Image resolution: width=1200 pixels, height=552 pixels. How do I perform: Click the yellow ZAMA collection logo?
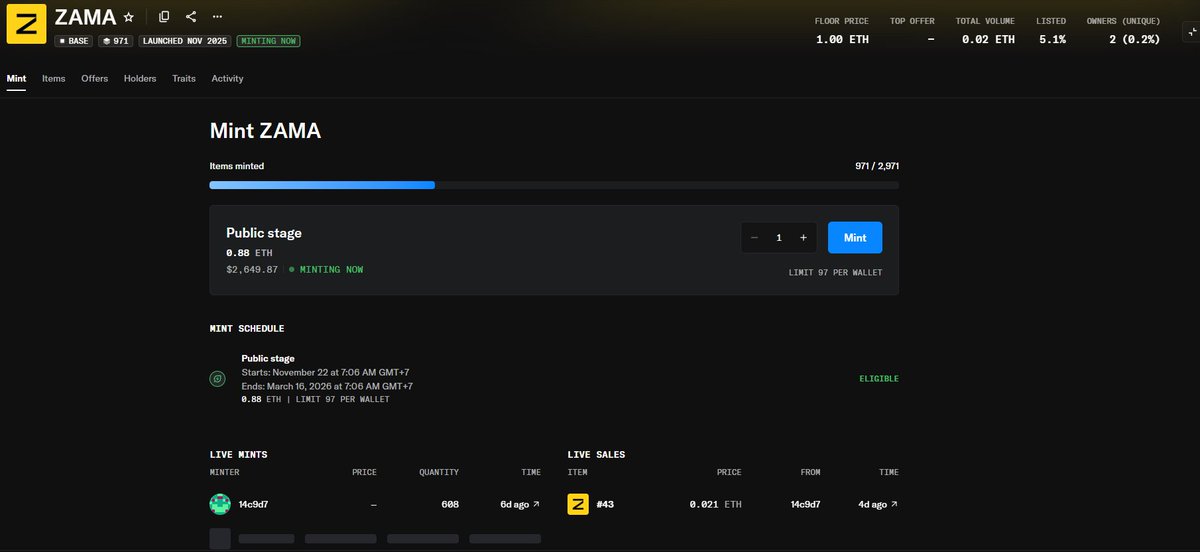(26, 25)
